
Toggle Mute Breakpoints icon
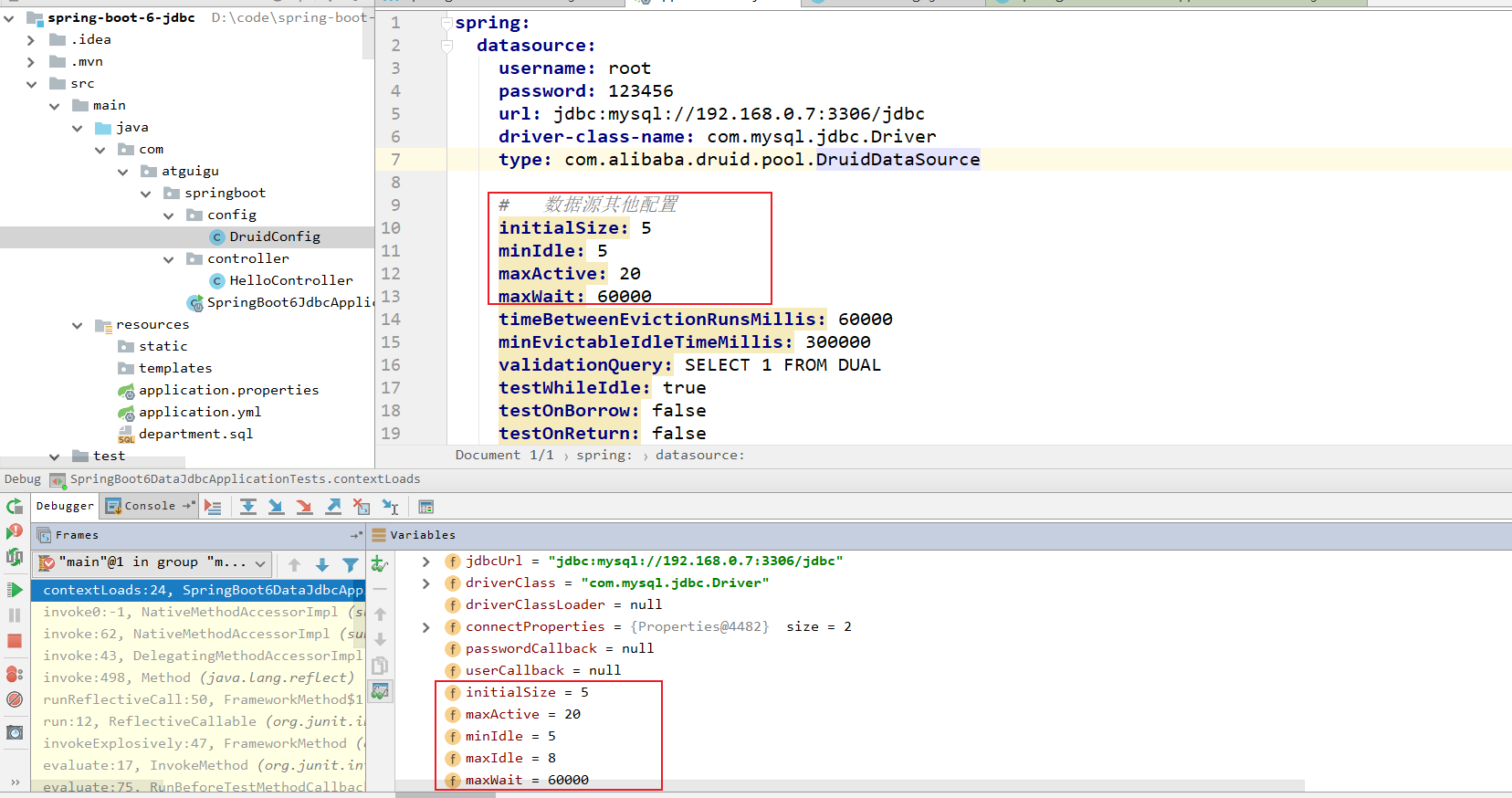[15, 699]
